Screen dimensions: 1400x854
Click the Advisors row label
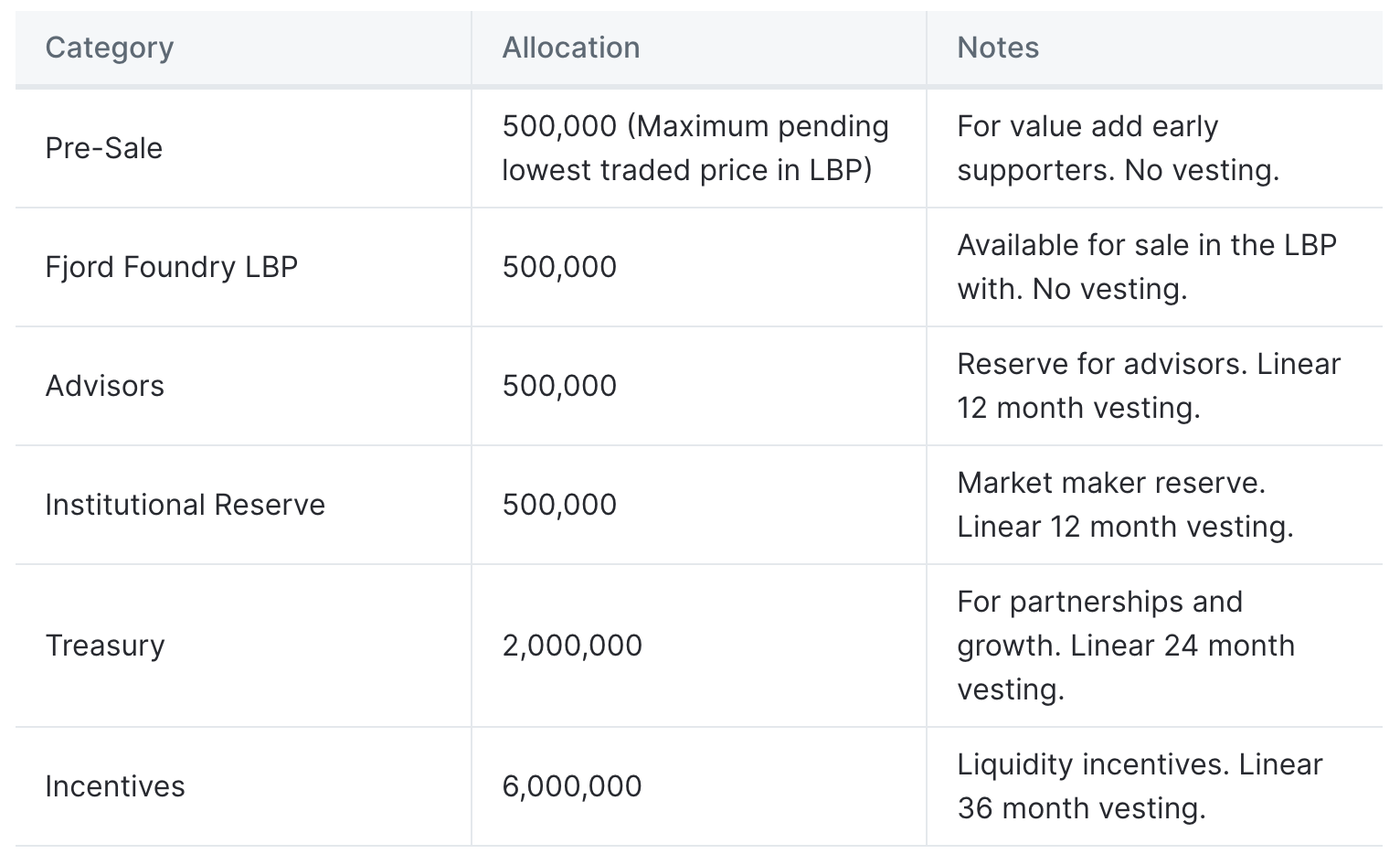coord(105,386)
